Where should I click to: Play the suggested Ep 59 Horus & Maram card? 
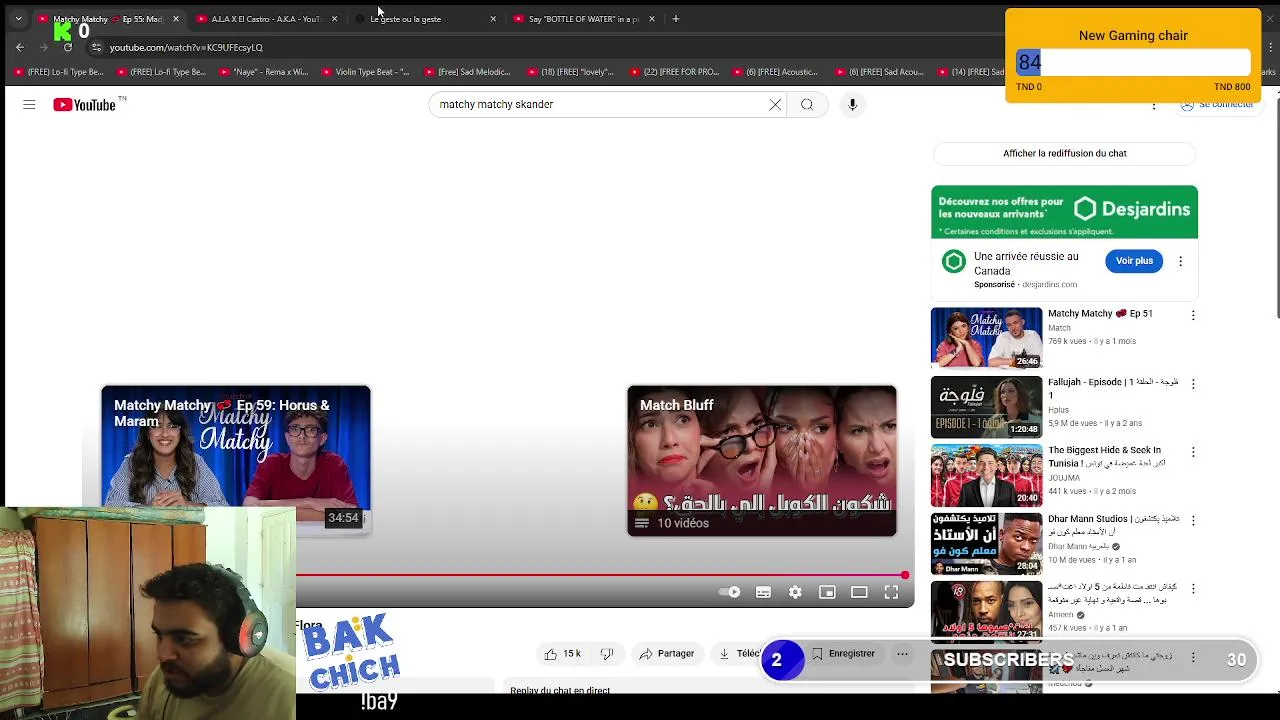point(236,460)
